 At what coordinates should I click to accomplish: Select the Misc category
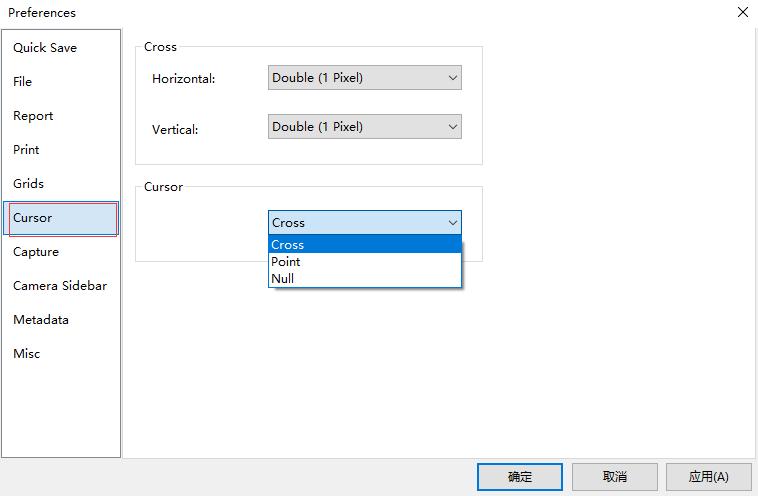pos(27,354)
